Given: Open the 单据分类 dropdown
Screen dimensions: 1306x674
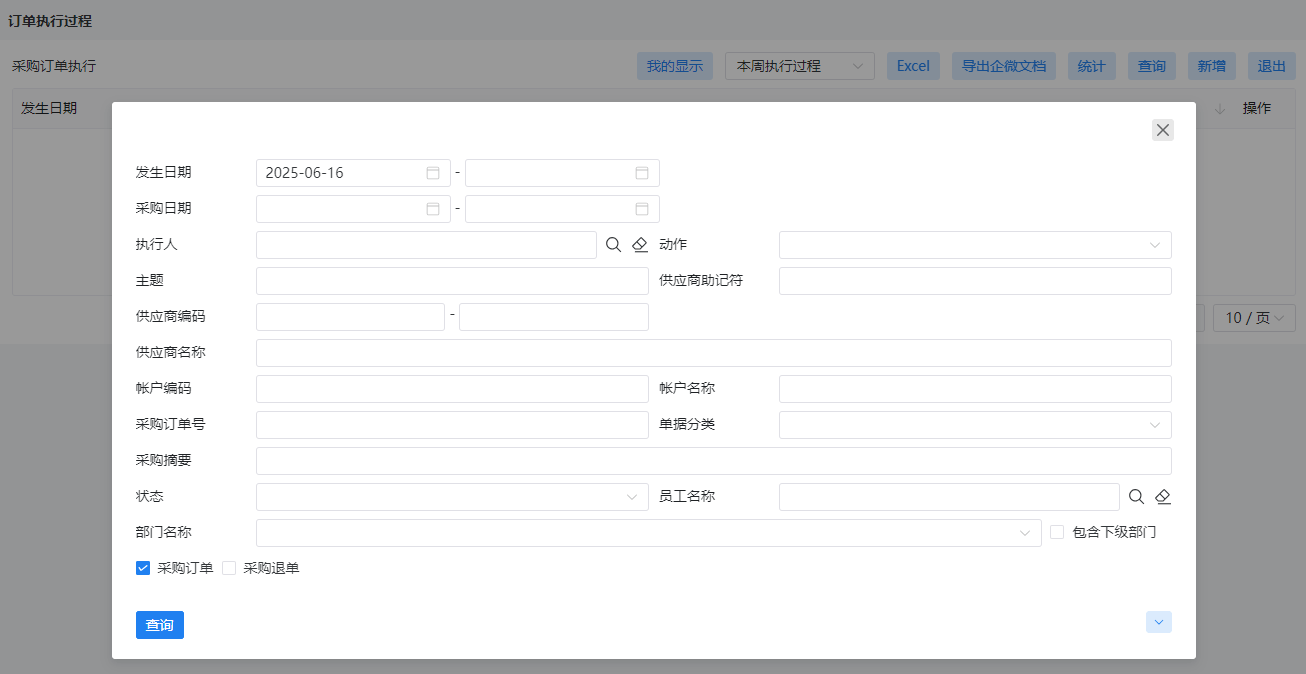Looking at the screenshot, I should tap(975, 425).
